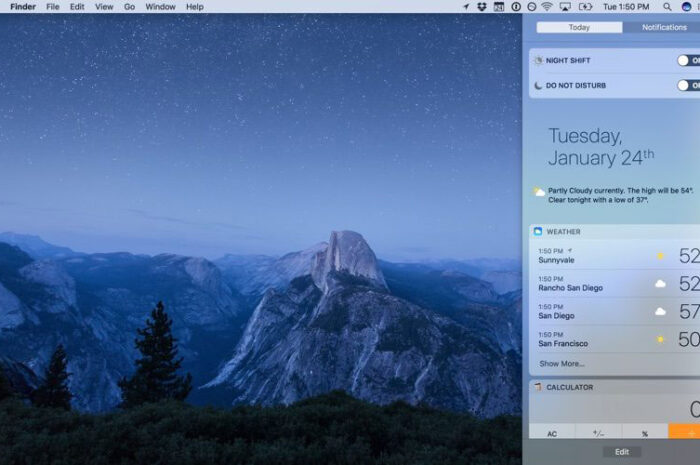Click the partly cloudy summary icon
This screenshot has height=465, width=700.
click(539, 192)
